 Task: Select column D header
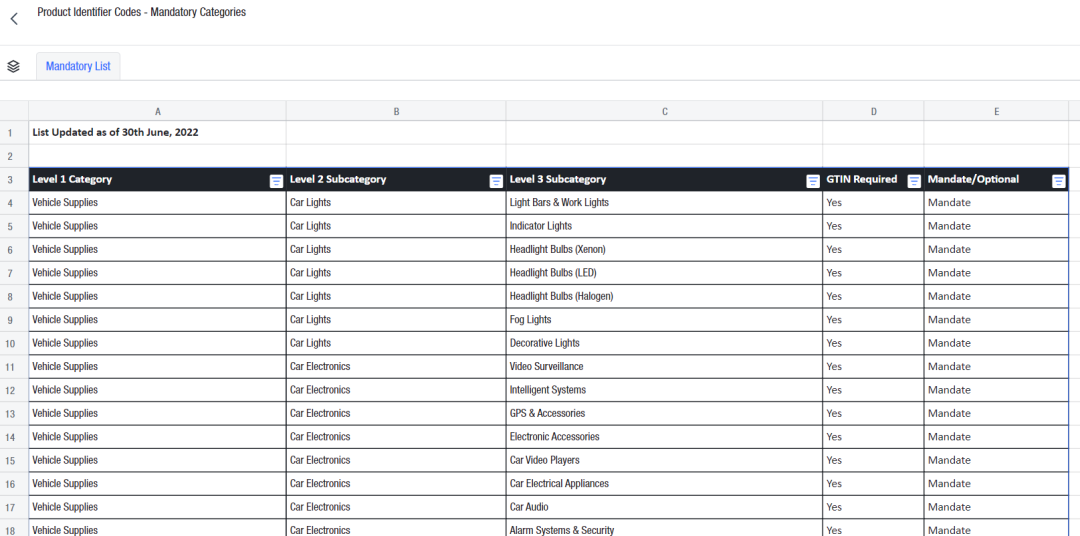click(x=873, y=111)
